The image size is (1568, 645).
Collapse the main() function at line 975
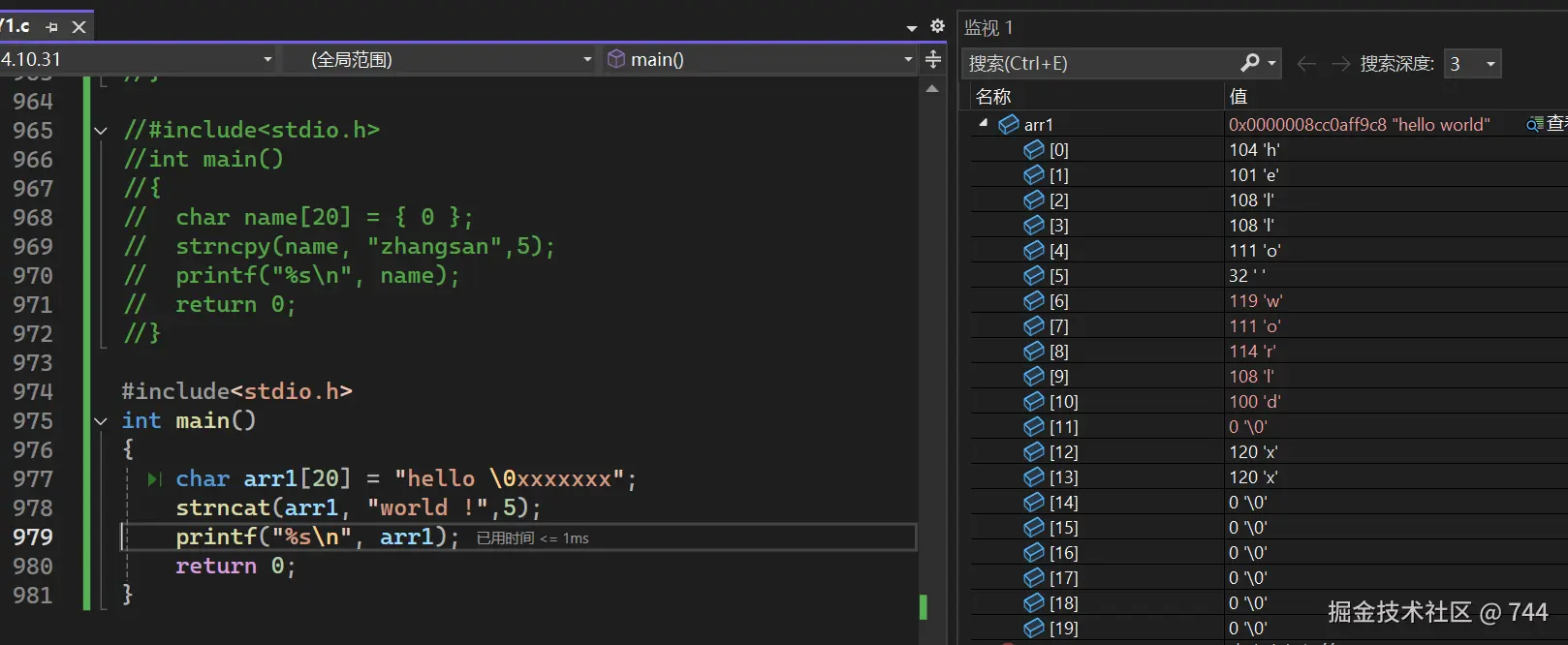[101, 421]
